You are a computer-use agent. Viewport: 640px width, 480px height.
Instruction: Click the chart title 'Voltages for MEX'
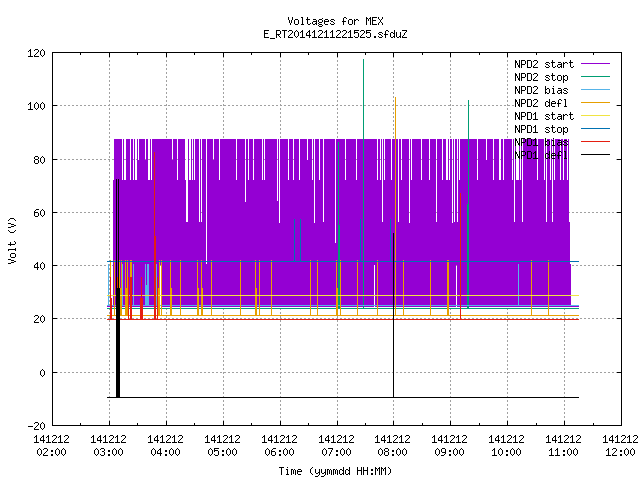tap(335, 21)
